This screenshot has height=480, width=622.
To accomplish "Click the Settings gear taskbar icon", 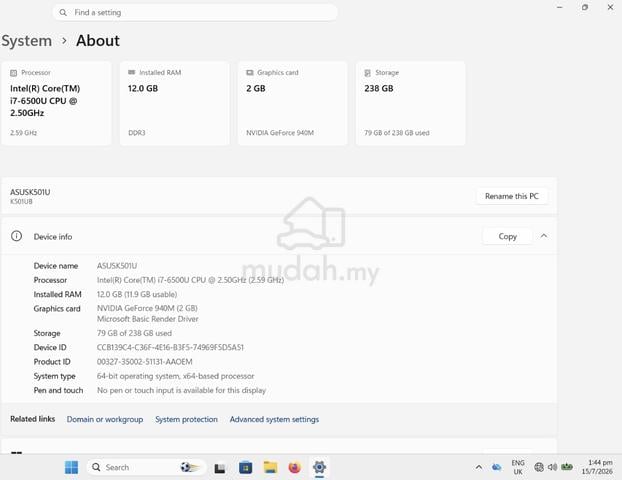I will click(x=319, y=467).
